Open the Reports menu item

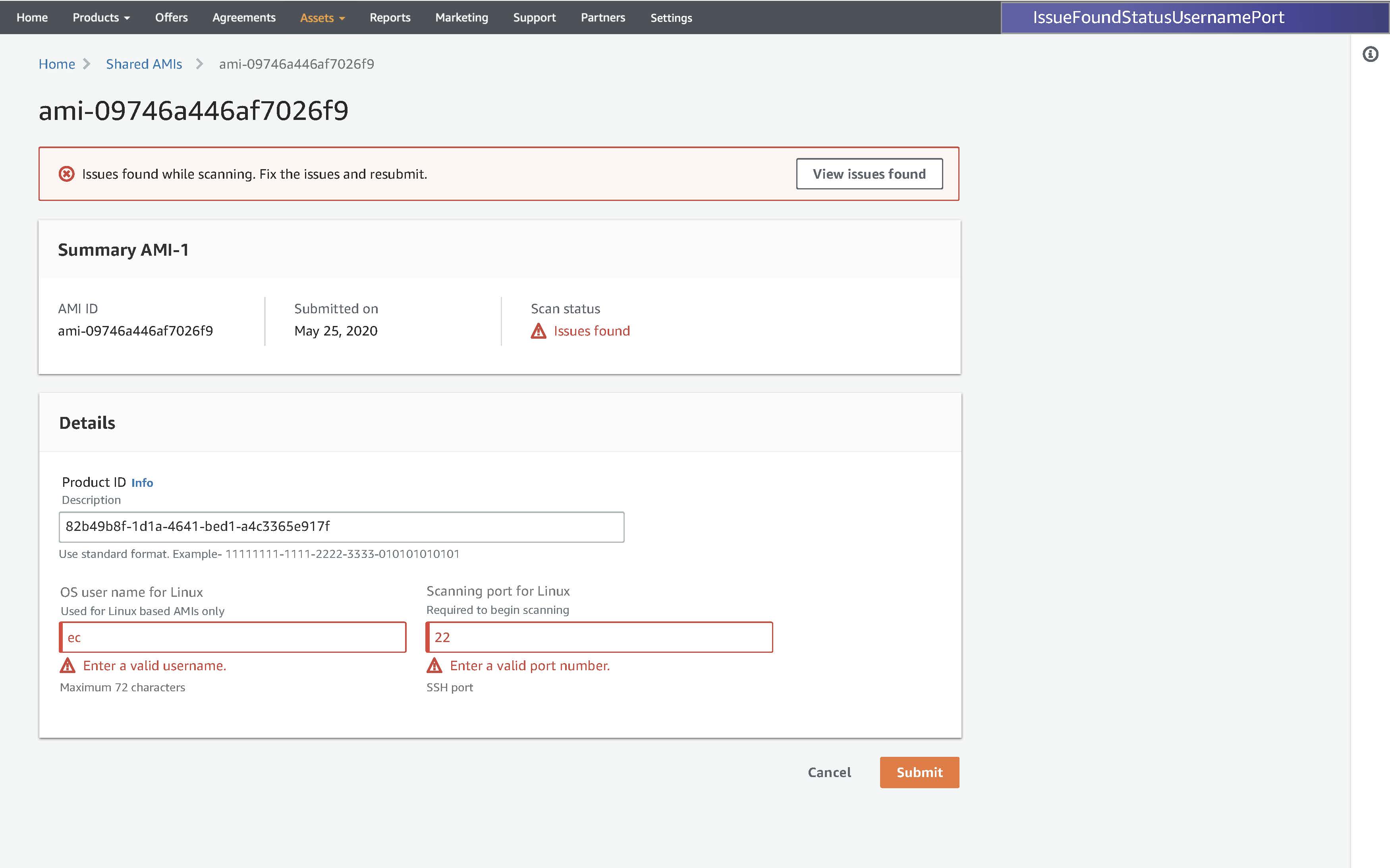click(x=390, y=18)
